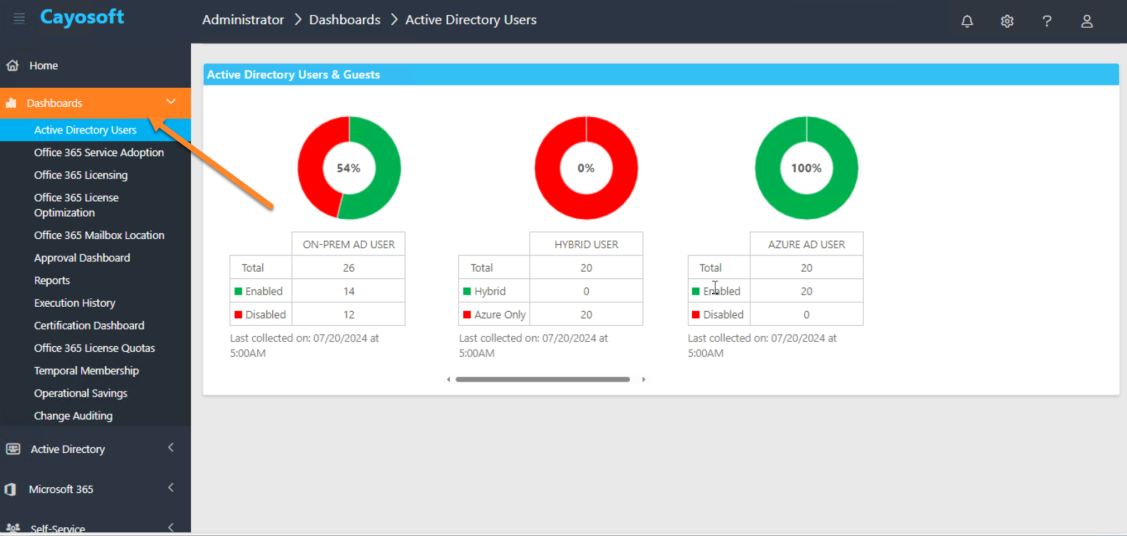Open the settings gear icon
Viewport: 1127px width, 536px height.
click(x=1007, y=21)
